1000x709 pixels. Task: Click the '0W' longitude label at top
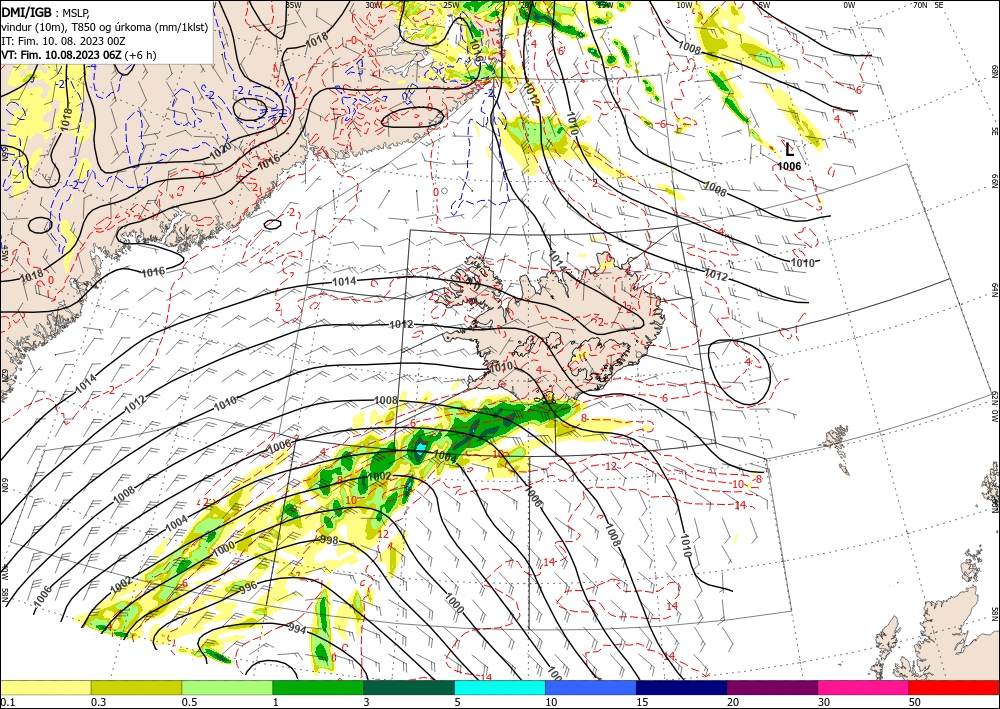849,5
